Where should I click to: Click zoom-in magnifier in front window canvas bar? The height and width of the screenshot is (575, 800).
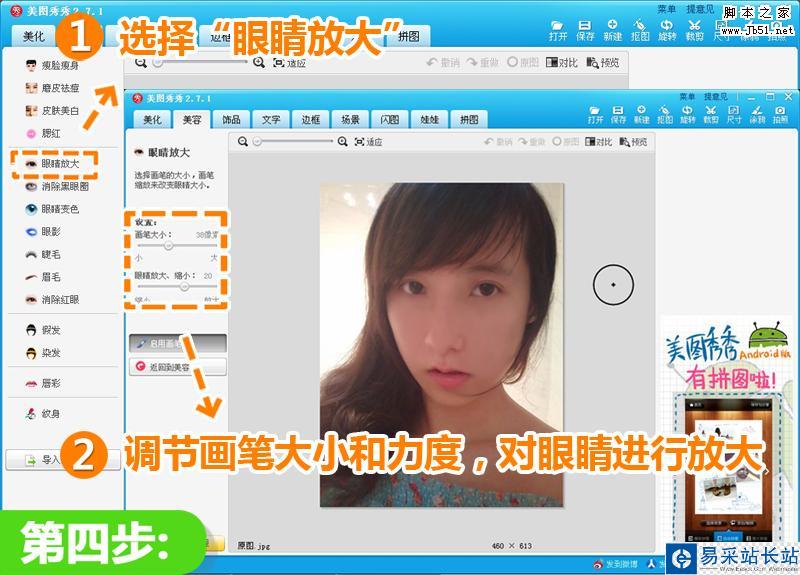point(342,141)
